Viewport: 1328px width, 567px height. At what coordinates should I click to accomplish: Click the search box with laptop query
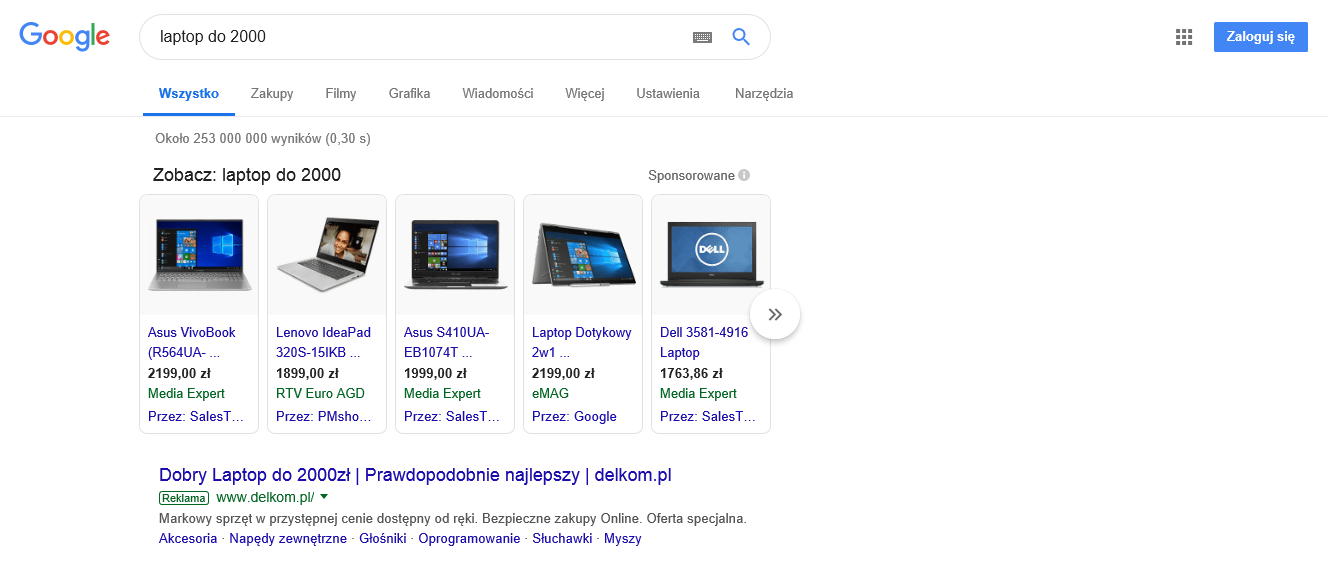[420, 37]
